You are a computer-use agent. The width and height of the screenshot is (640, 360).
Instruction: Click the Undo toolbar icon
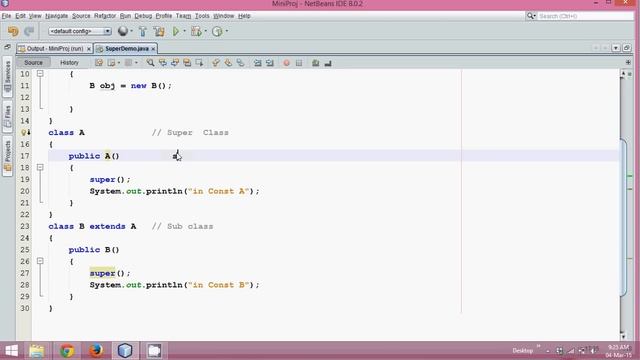[x=13, y=31]
